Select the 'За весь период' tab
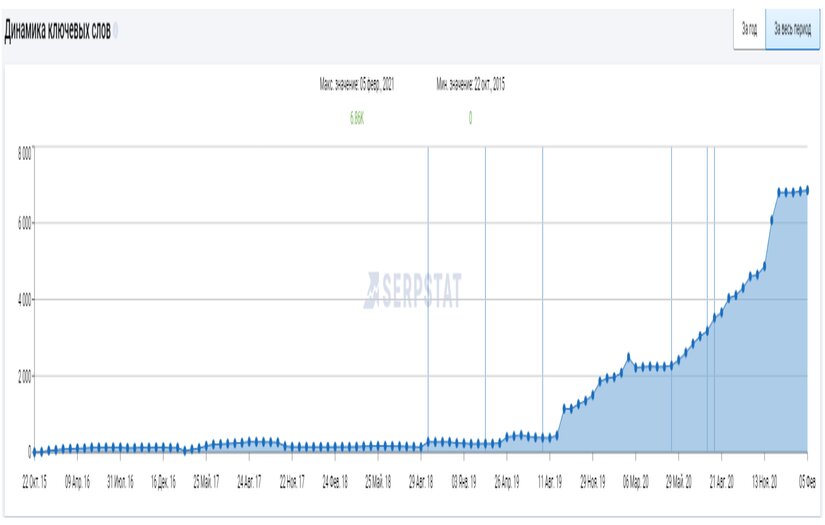 click(792, 29)
